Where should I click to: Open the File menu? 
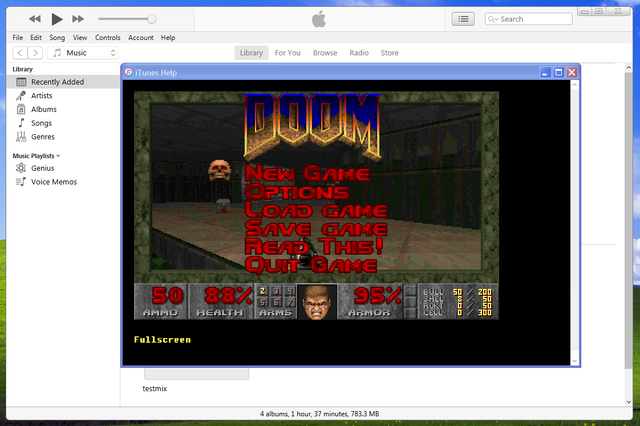tap(18, 38)
